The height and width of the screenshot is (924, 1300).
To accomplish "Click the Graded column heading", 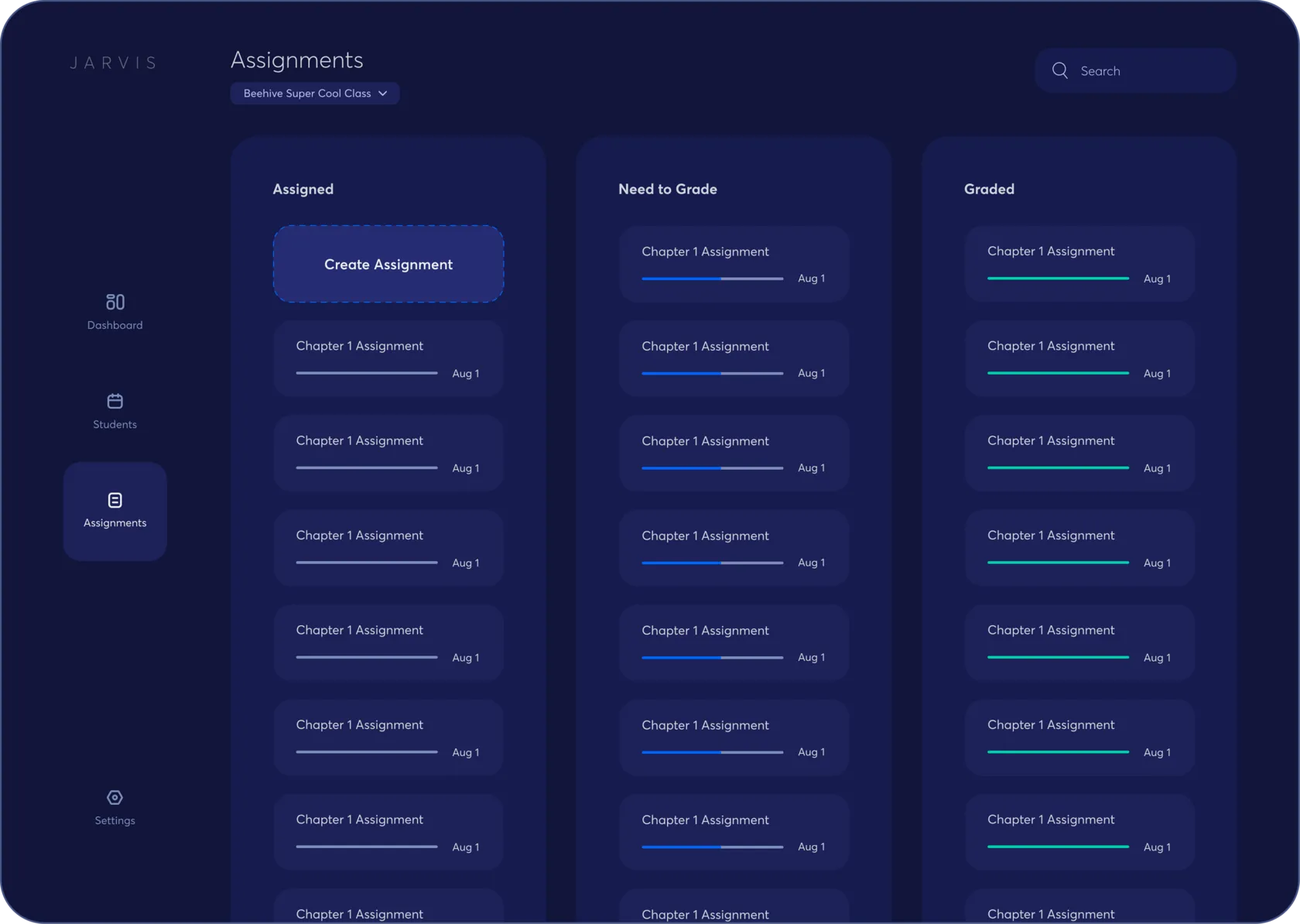I will pyautogui.click(x=989, y=189).
